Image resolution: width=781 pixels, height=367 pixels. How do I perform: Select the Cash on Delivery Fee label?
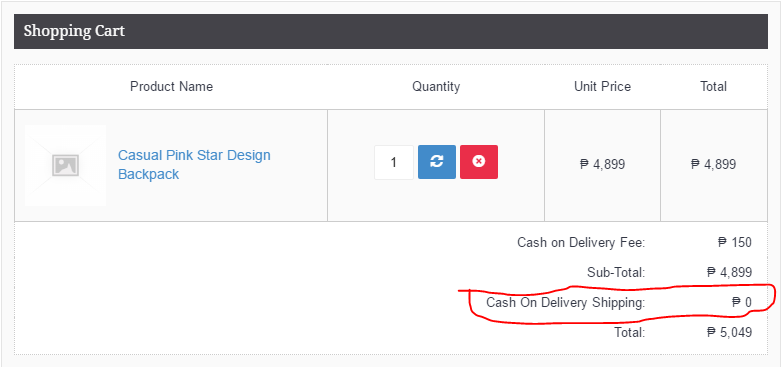pos(581,243)
